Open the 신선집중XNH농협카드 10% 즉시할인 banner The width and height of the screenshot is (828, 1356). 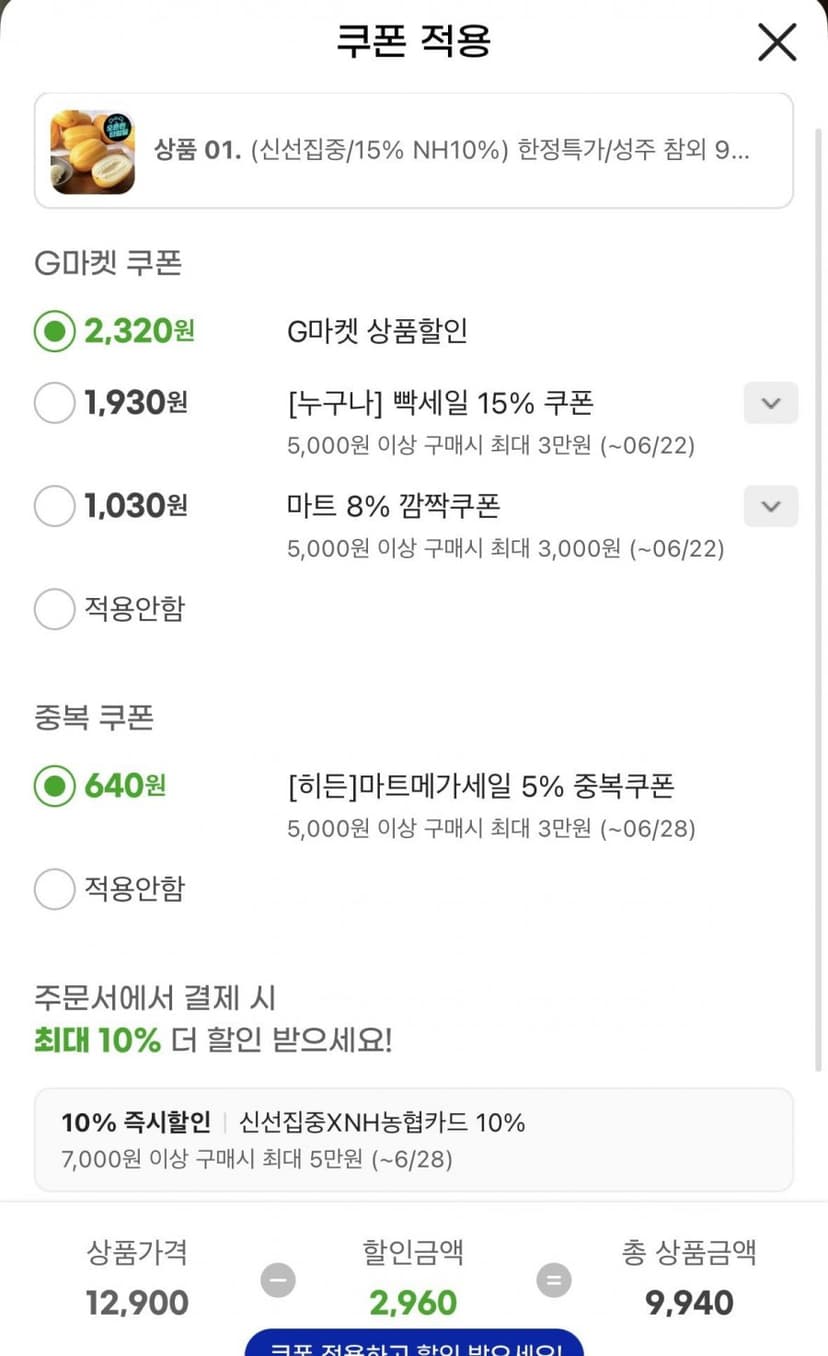[x=414, y=1139]
